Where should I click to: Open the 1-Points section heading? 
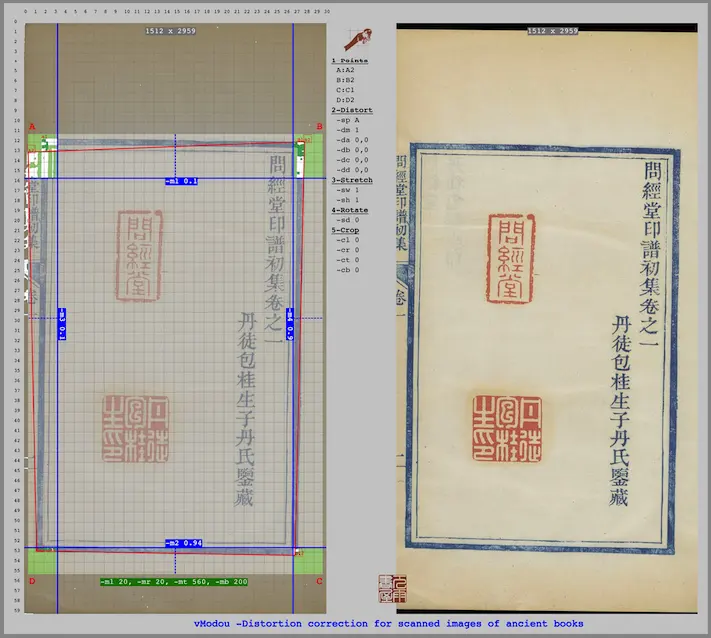tap(349, 60)
